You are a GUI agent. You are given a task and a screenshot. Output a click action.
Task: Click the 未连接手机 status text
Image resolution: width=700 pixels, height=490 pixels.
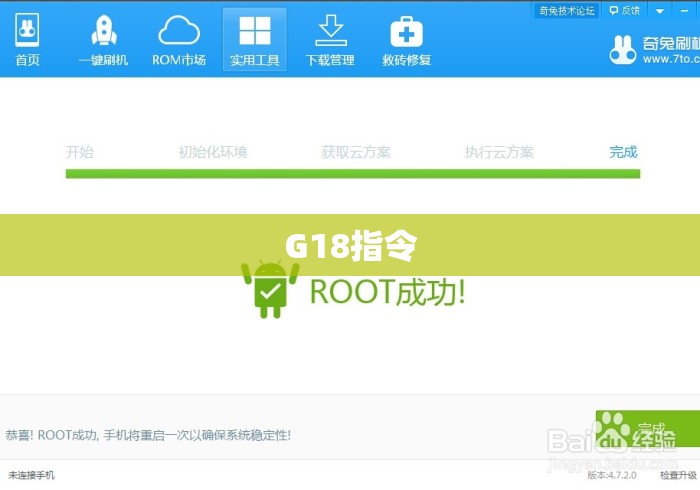click(x=31, y=475)
